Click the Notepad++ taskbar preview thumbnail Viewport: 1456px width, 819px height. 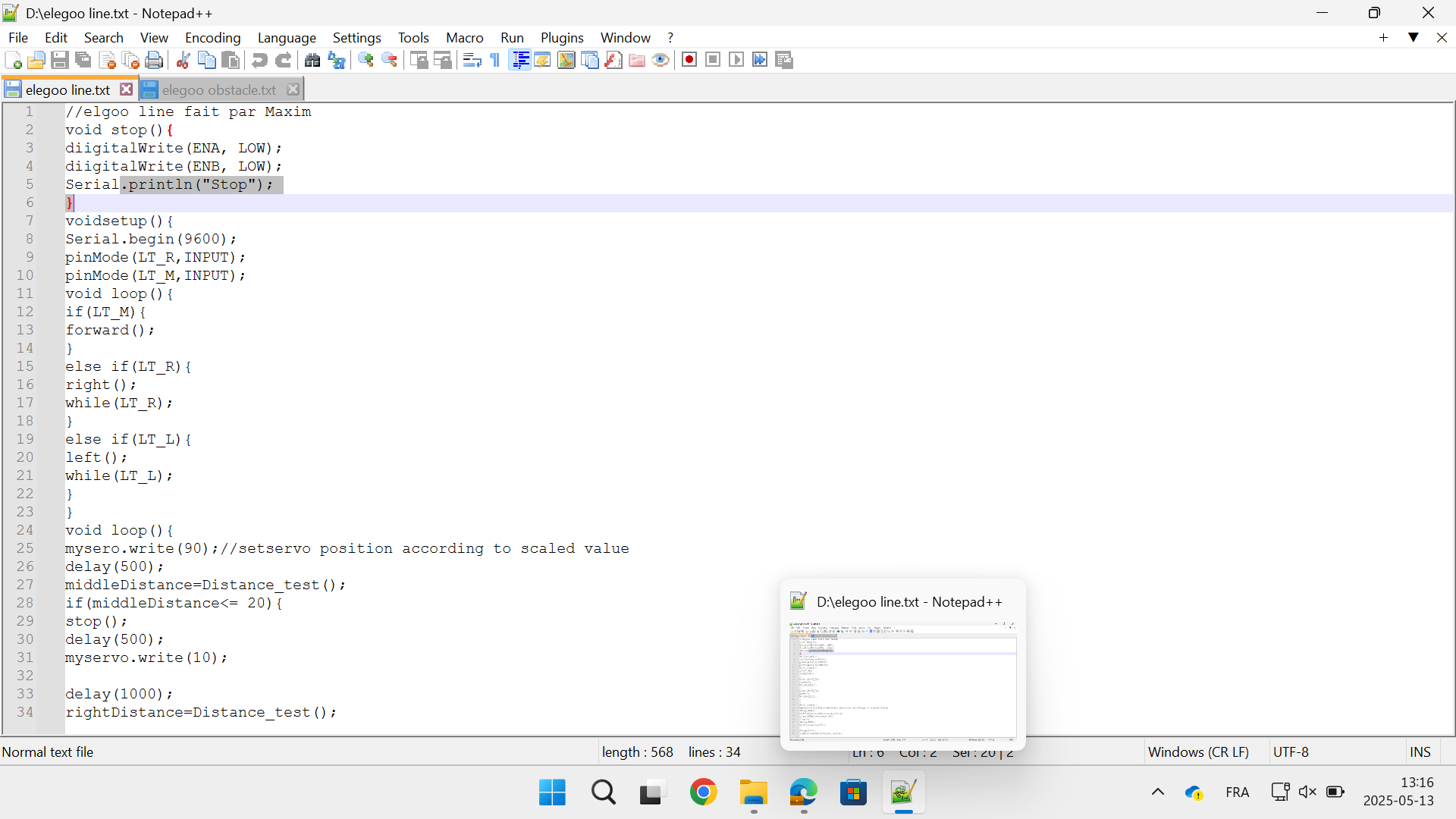tap(902, 681)
